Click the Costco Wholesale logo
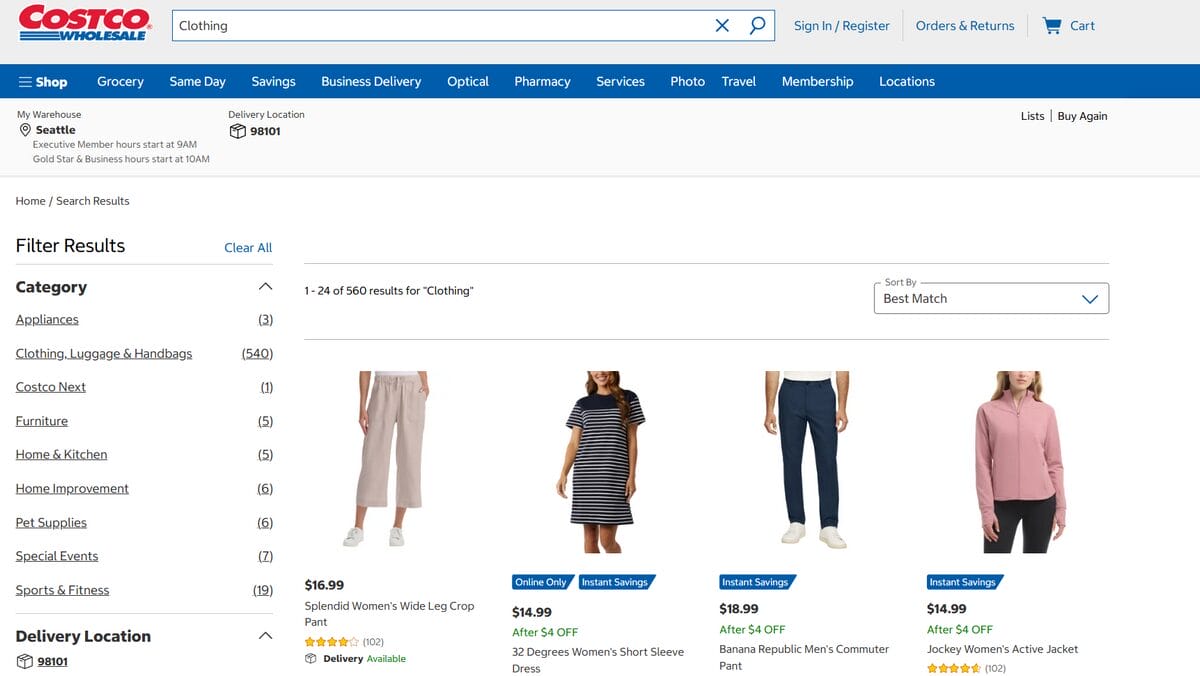Image resolution: width=1200 pixels, height=676 pixels. (85, 26)
